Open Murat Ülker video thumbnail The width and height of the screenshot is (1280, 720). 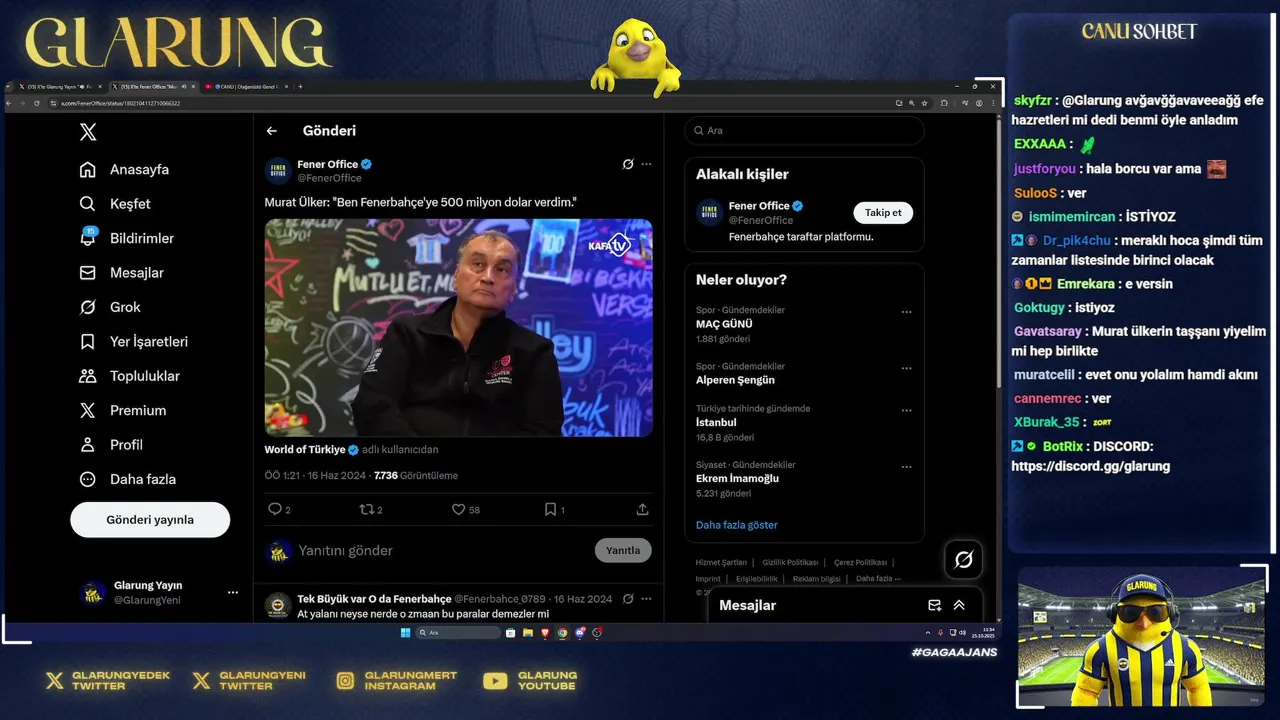pos(458,328)
